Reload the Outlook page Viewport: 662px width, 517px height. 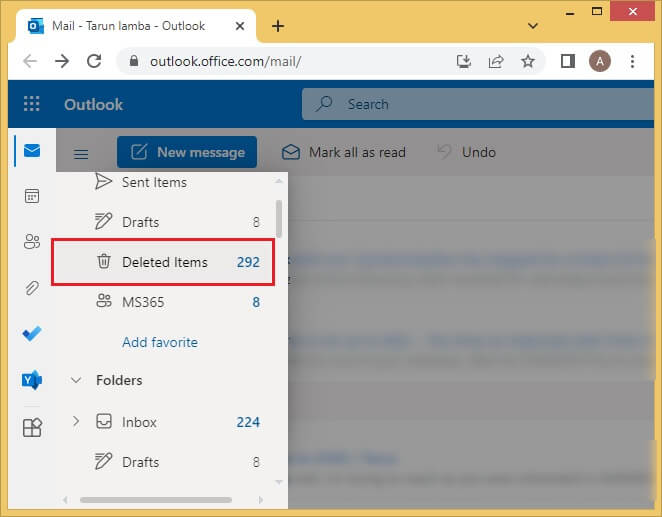coord(94,61)
